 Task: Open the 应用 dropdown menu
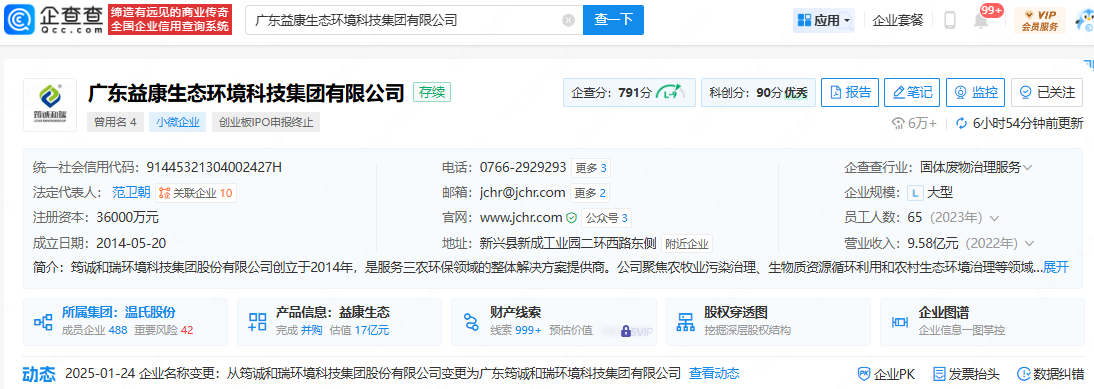[824, 20]
